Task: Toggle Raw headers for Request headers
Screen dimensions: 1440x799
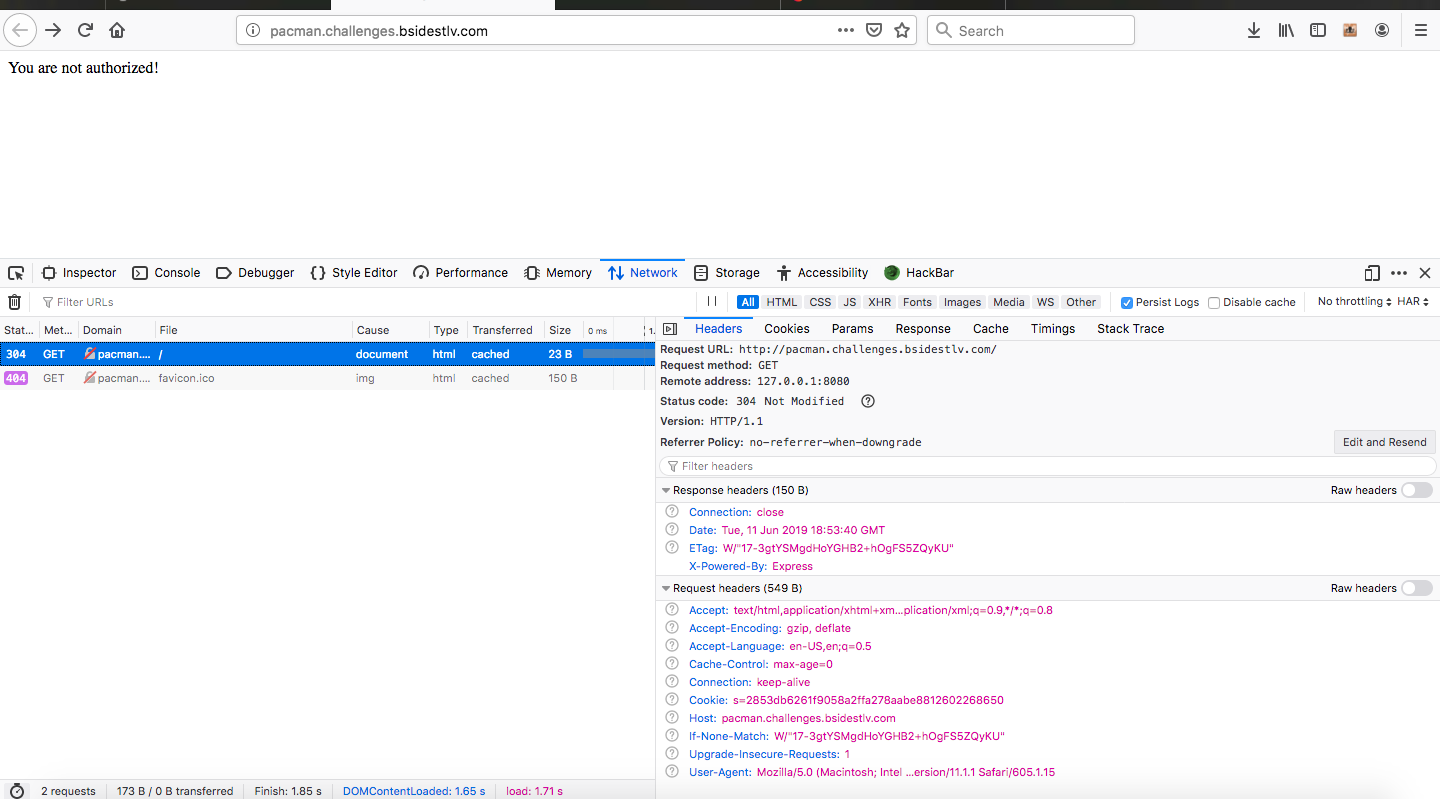Action: pyautogui.click(x=1416, y=588)
